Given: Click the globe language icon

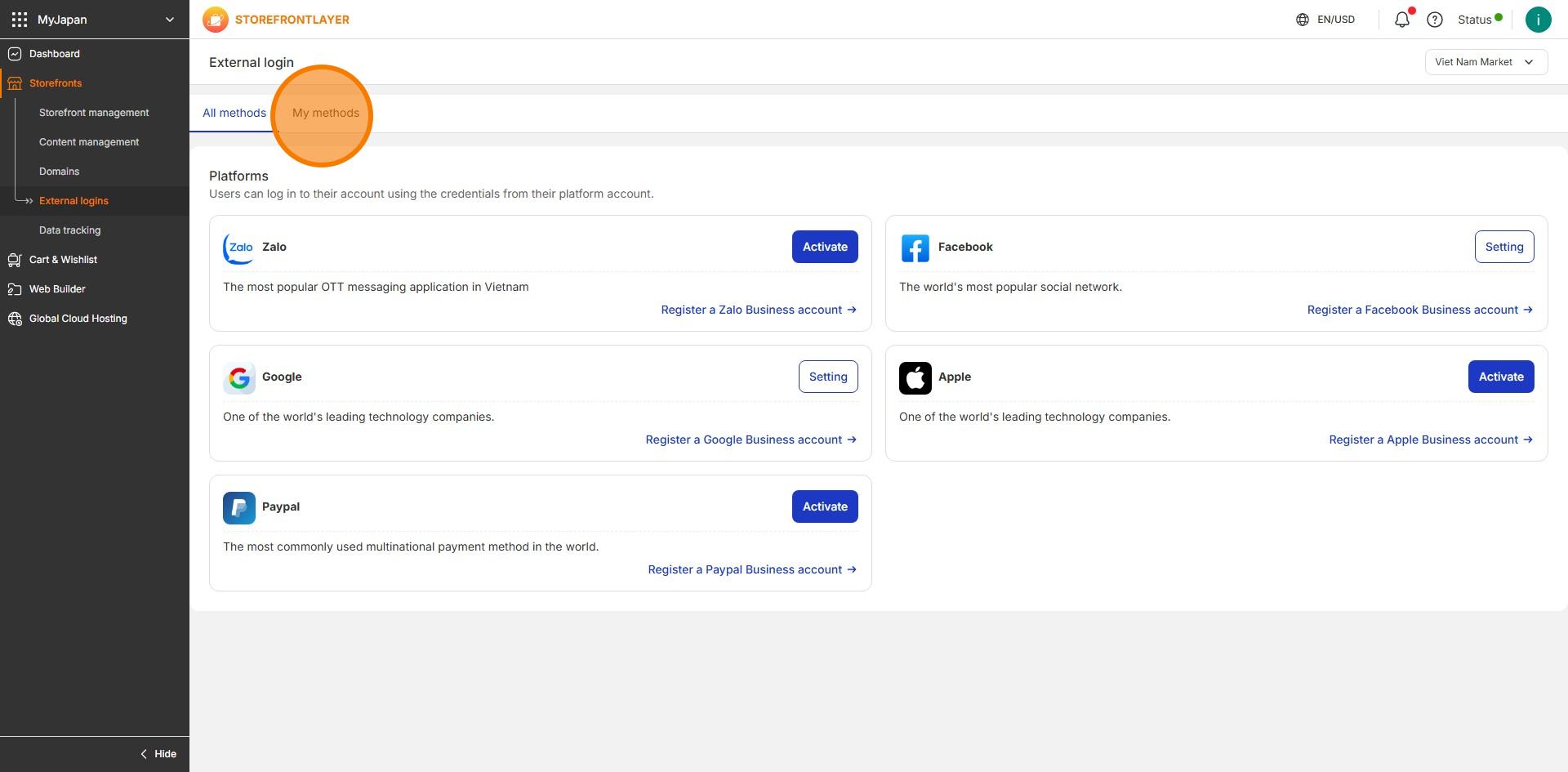Looking at the screenshot, I should click(x=1303, y=20).
